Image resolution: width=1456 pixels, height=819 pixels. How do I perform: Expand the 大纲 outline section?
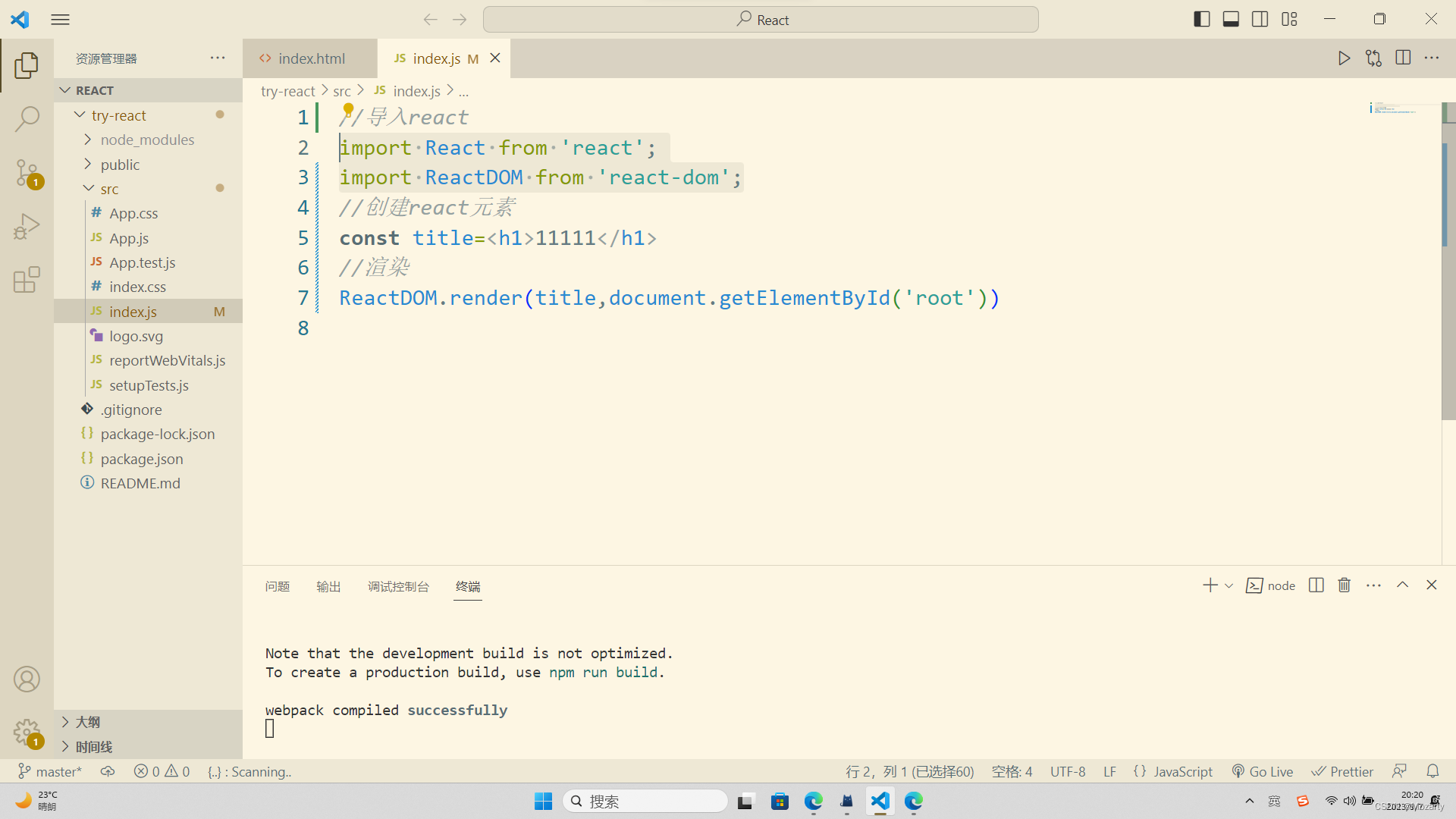[x=148, y=722]
